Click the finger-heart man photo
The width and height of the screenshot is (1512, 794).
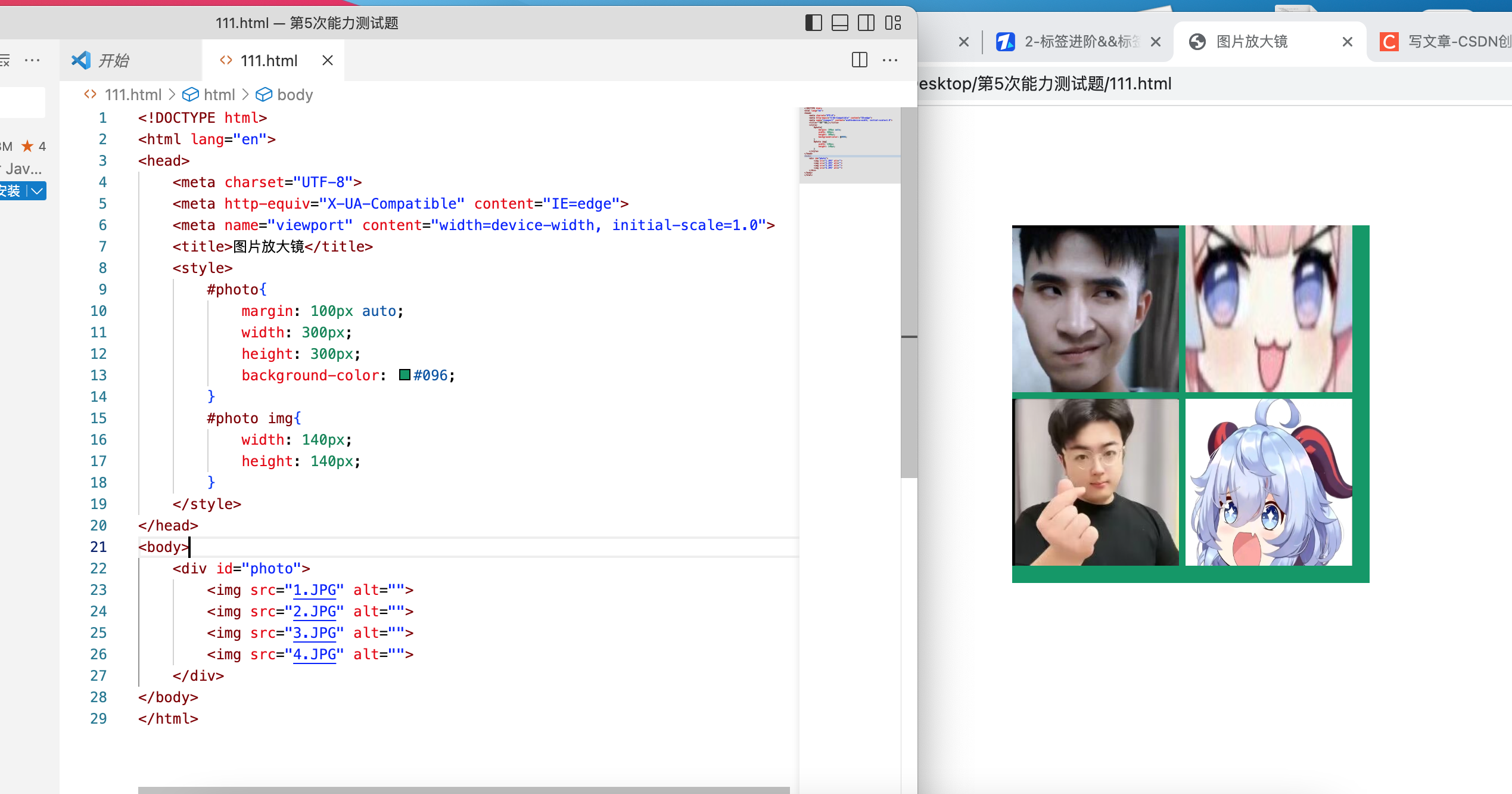tap(1096, 482)
